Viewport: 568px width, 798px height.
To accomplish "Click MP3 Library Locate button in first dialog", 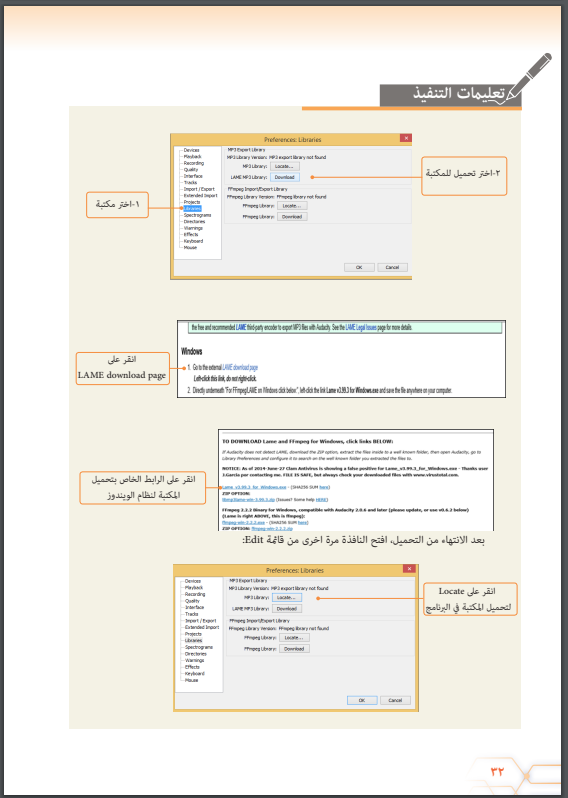I will tap(285, 166).
